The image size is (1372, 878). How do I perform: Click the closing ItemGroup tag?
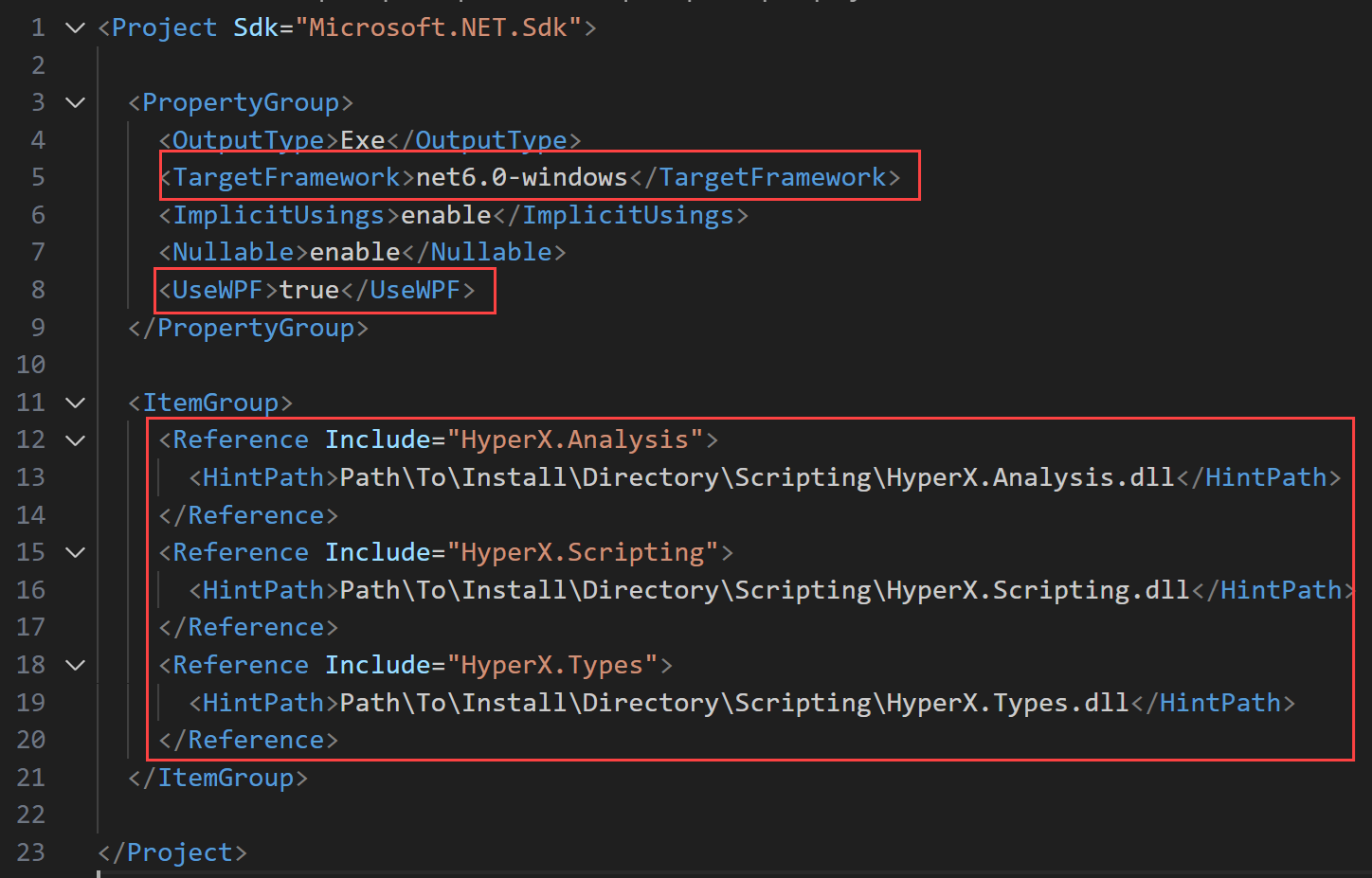coord(218,778)
